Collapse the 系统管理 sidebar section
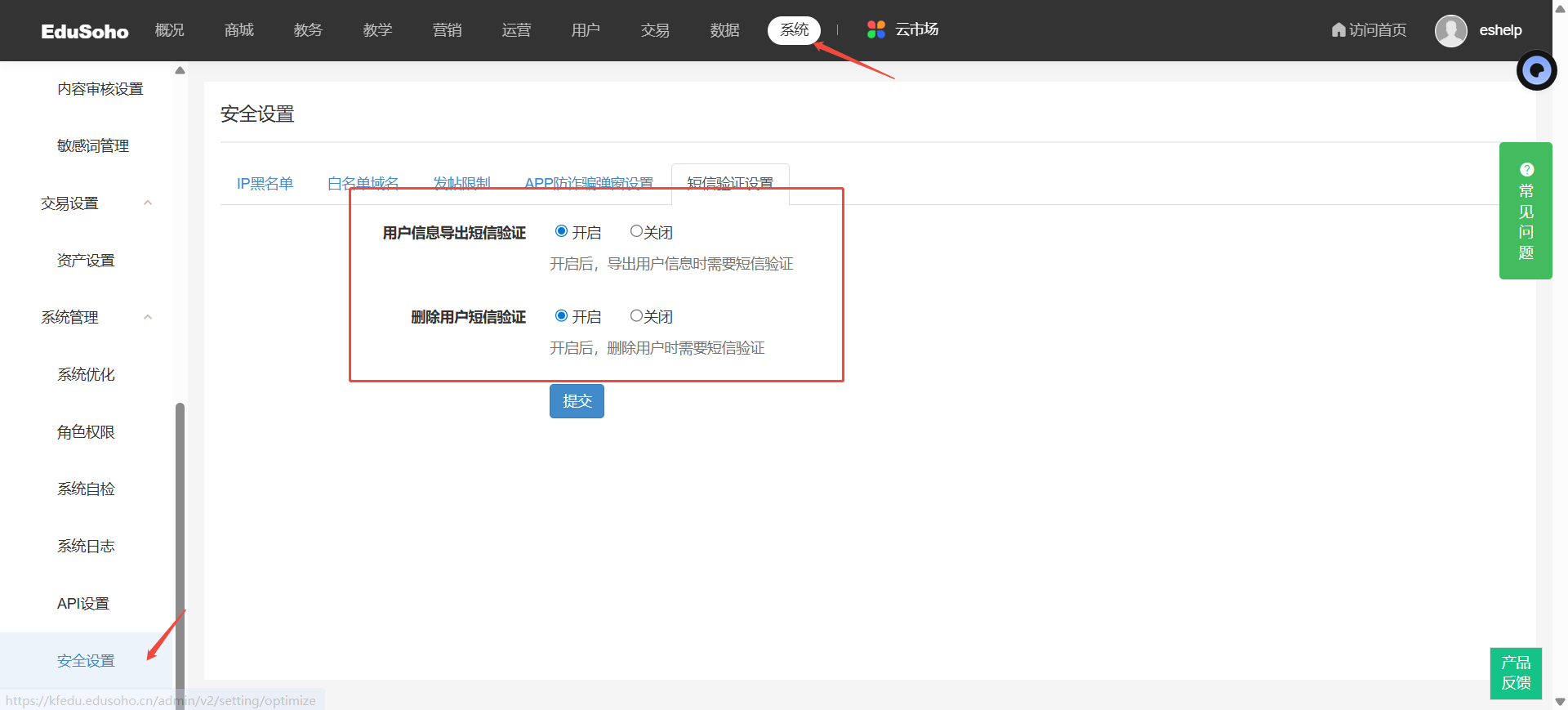The width and height of the screenshot is (1568, 710). click(x=148, y=317)
